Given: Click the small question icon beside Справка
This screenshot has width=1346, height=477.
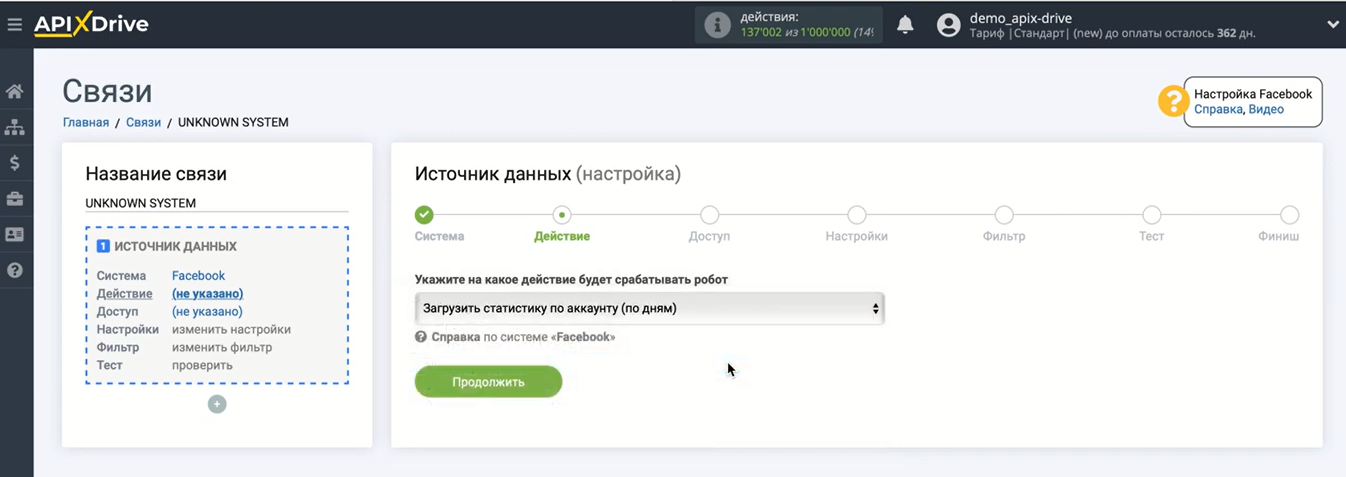Looking at the screenshot, I should (421, 337).
